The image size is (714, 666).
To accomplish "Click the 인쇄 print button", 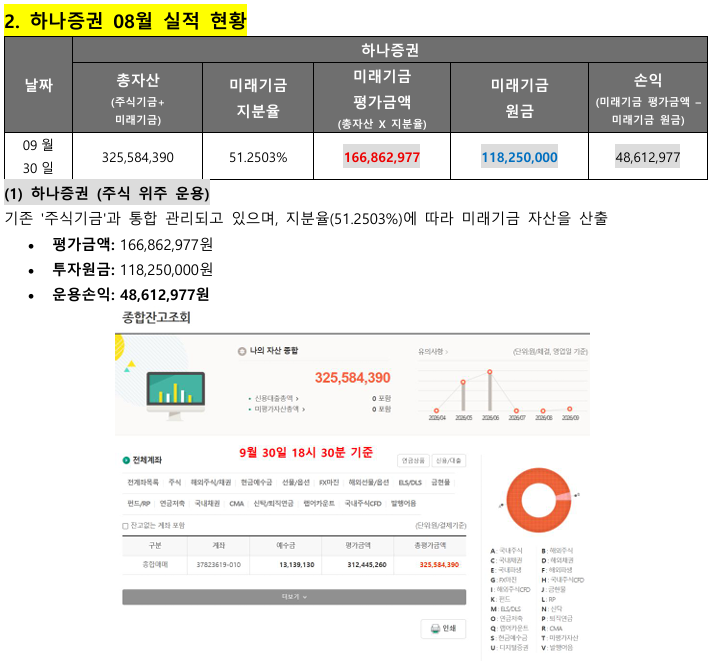I will (x=443, y=629).
